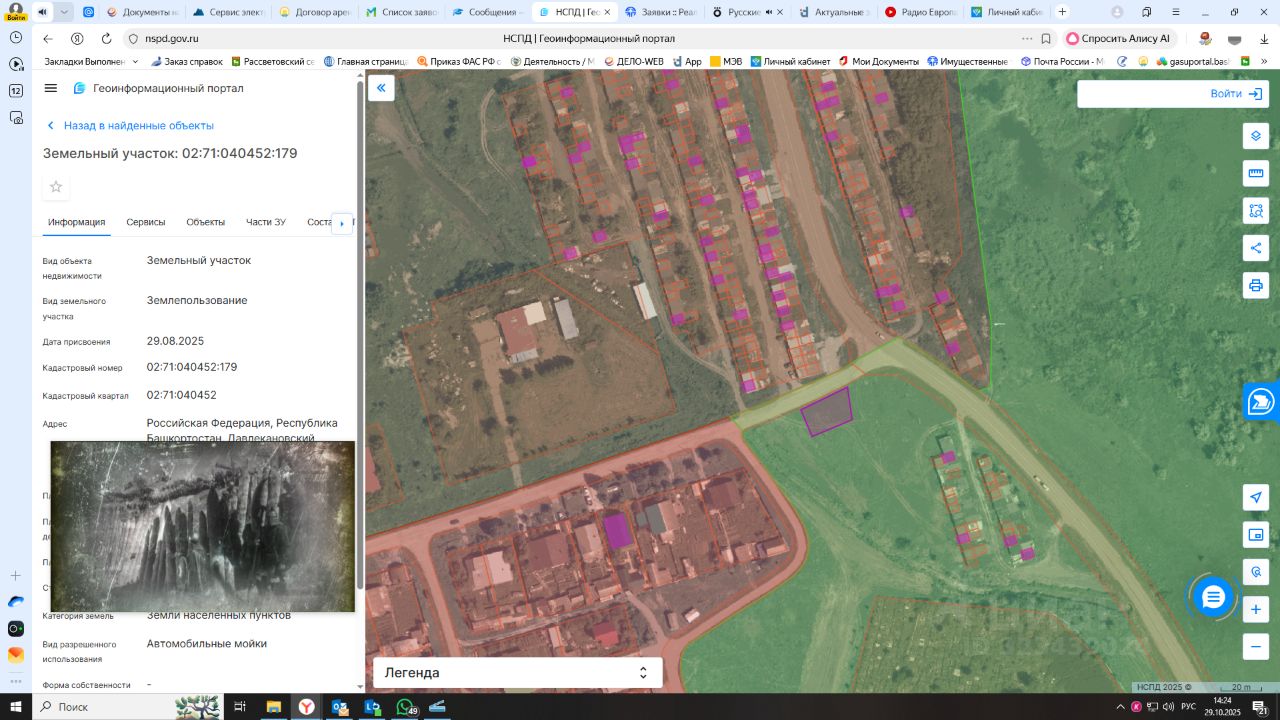Close the НСПД browser tab
1280x720 pixels.
tap(607, 12)
